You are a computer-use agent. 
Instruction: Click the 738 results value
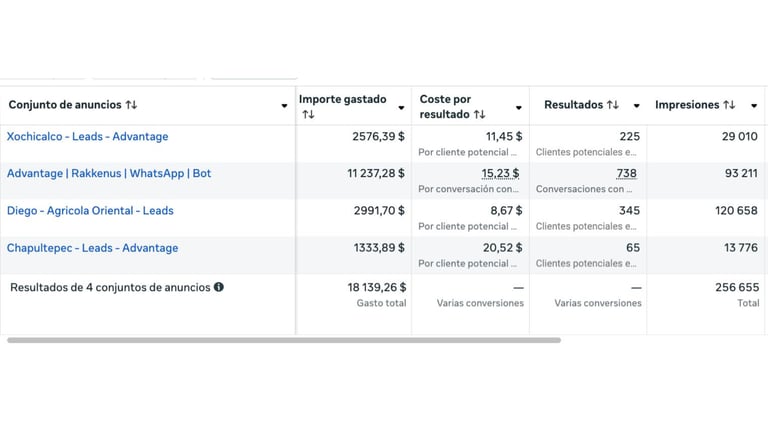pos(626,174)
